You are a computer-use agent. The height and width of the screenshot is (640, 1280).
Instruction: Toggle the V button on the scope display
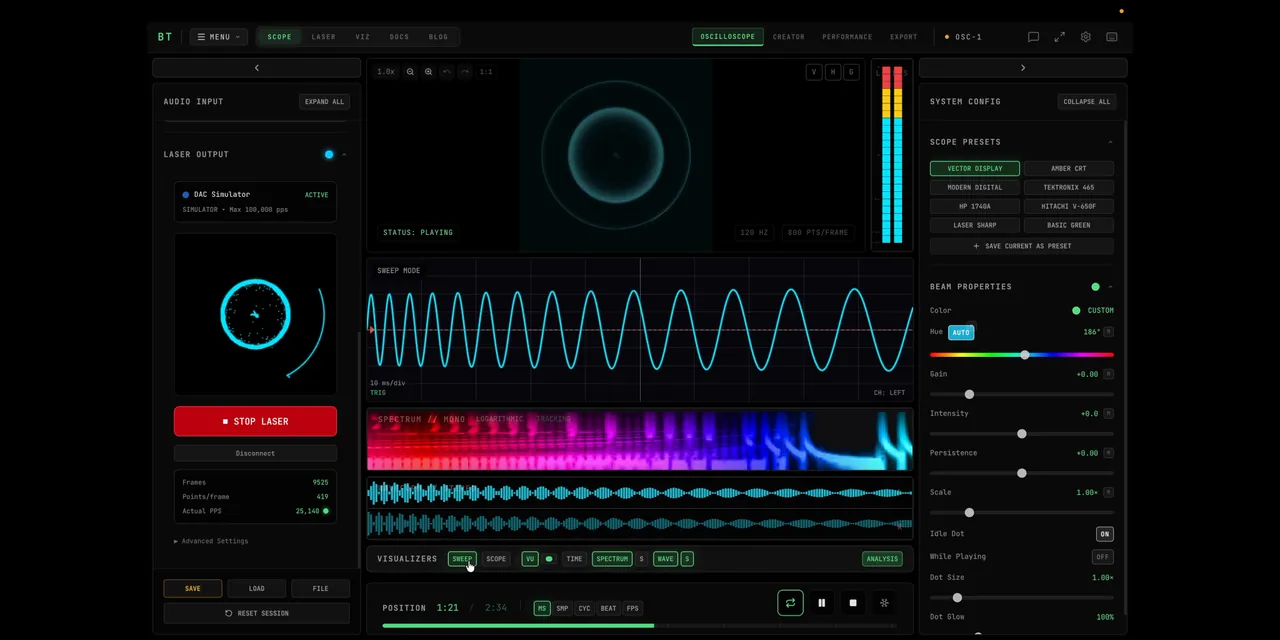(814, 72)
